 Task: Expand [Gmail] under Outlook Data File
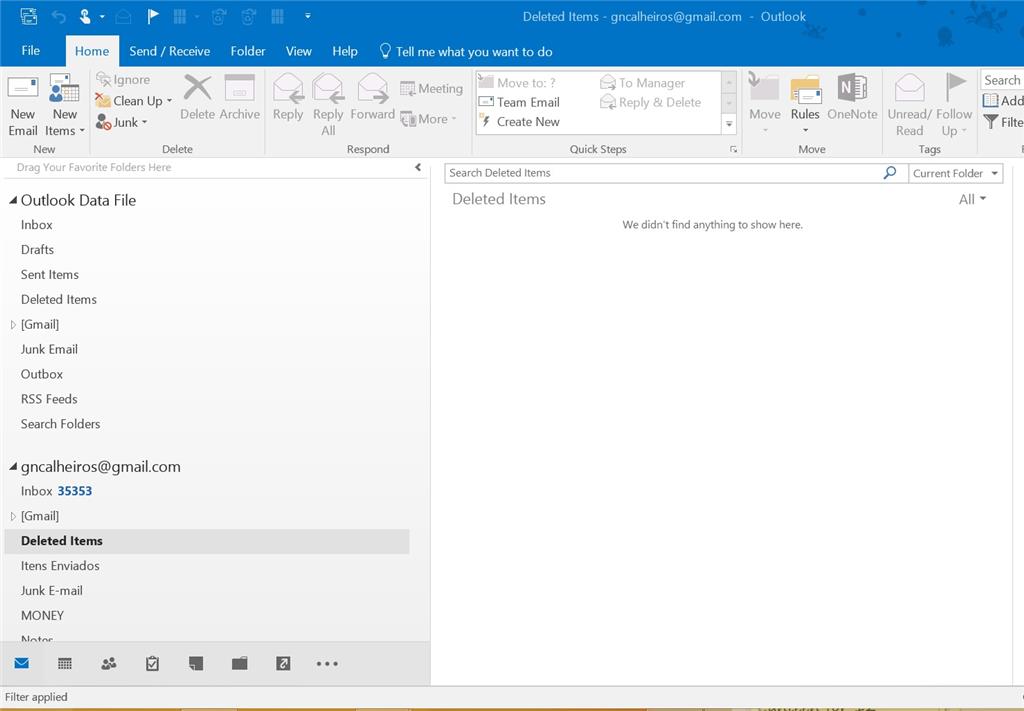point(13,324)
